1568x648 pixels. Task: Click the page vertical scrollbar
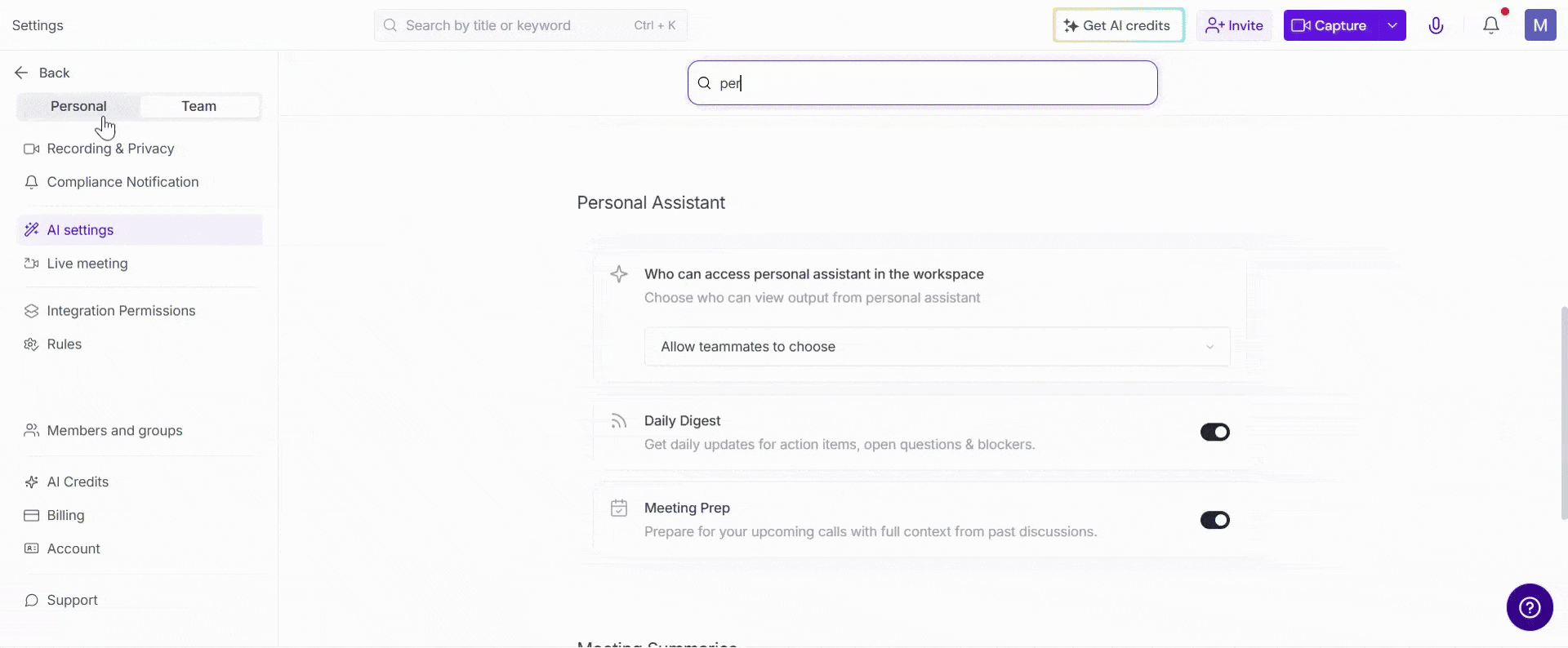tap(1564, 412)
